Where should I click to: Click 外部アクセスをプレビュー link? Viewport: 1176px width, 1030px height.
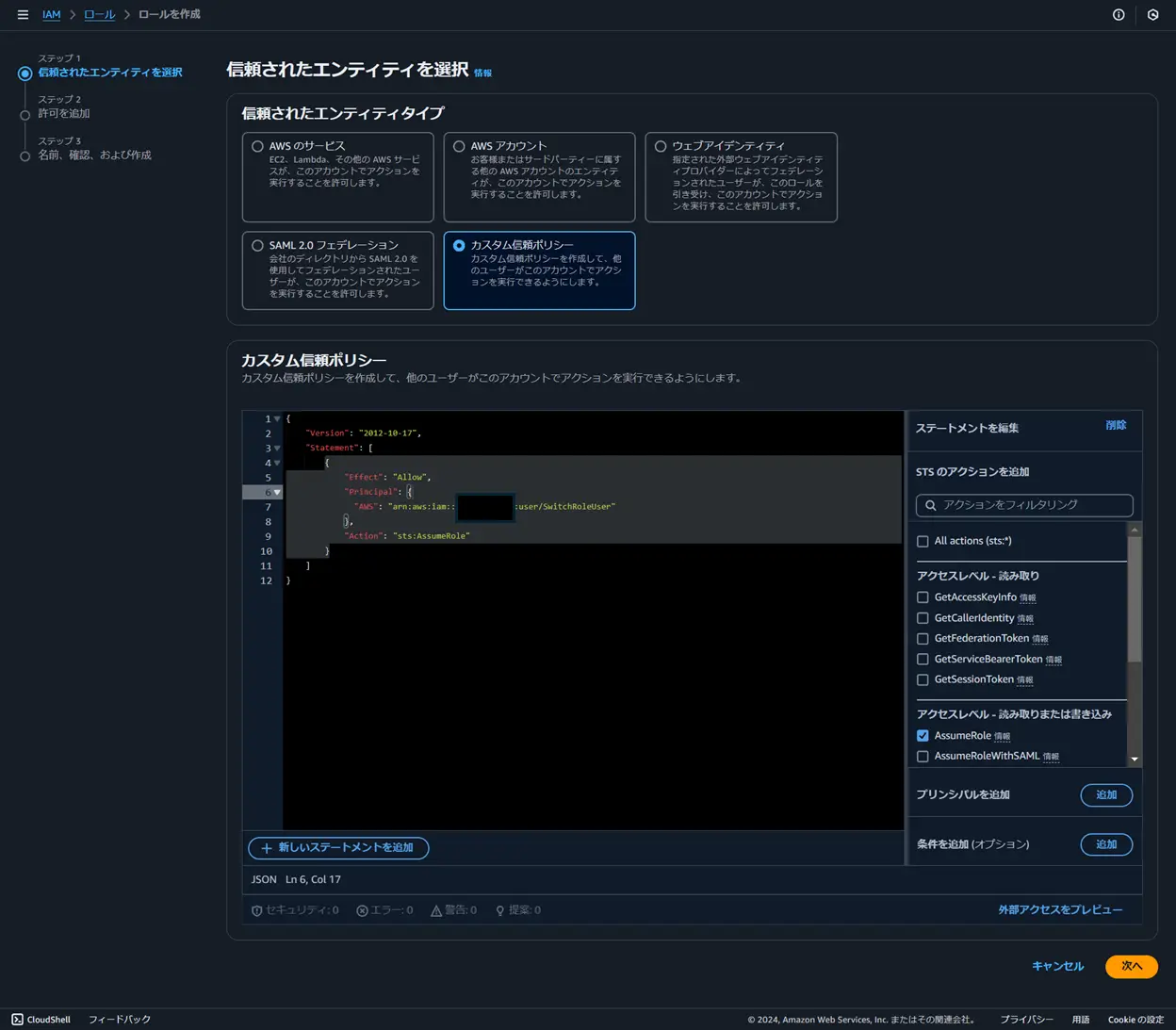click(x=1060, y=910)
